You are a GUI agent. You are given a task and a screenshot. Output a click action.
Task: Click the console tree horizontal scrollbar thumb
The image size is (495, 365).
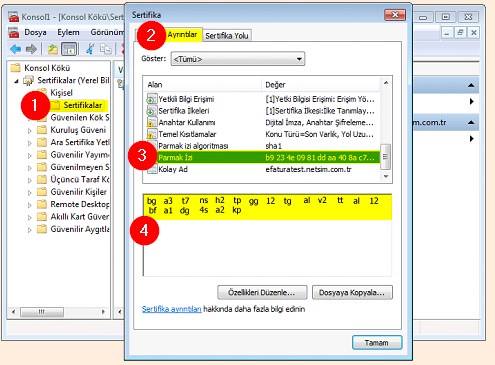click(42, 312)
